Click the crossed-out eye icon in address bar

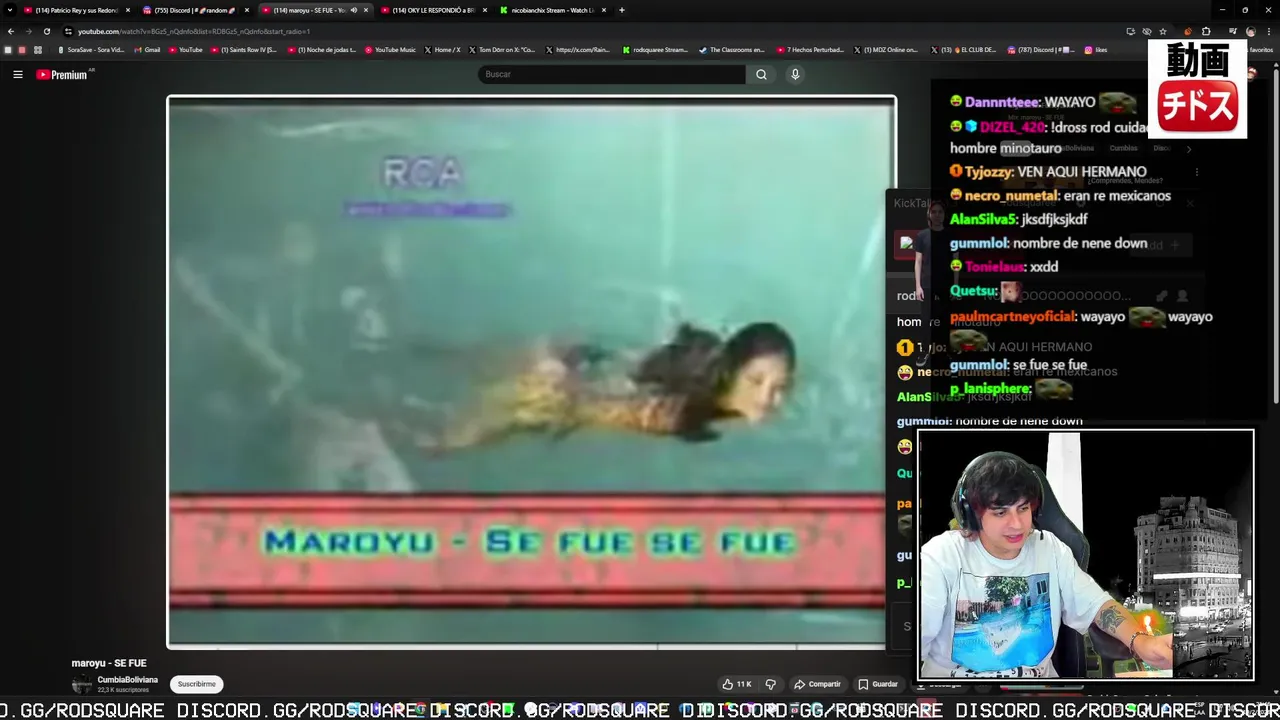tap(1147, 31)
